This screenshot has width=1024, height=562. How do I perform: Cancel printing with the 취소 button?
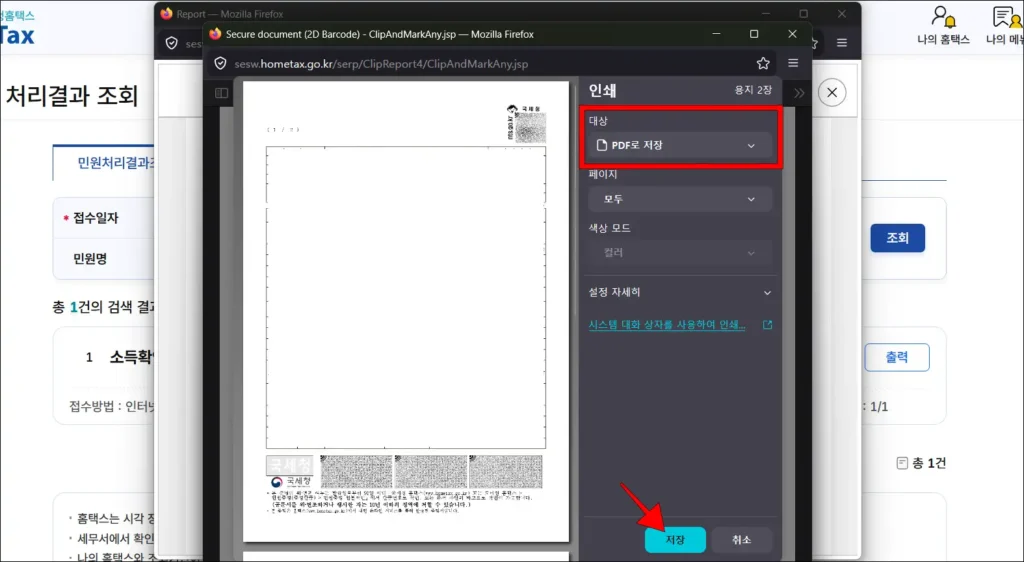tap(741, 540)
